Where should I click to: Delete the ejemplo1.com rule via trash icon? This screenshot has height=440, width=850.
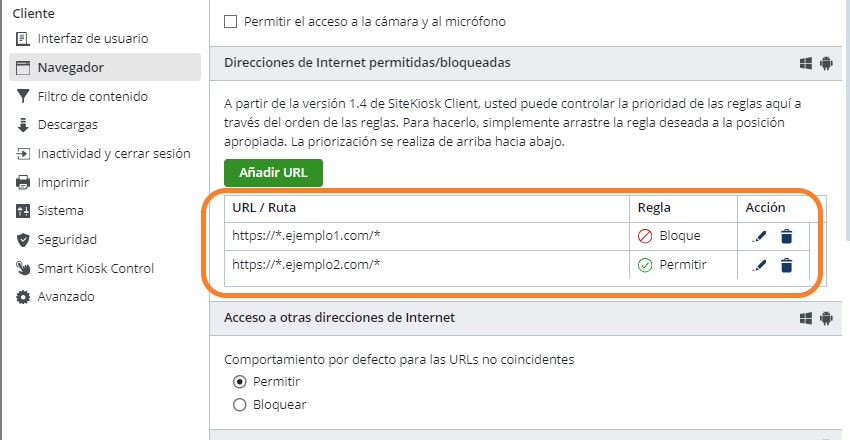coord(787,237)
